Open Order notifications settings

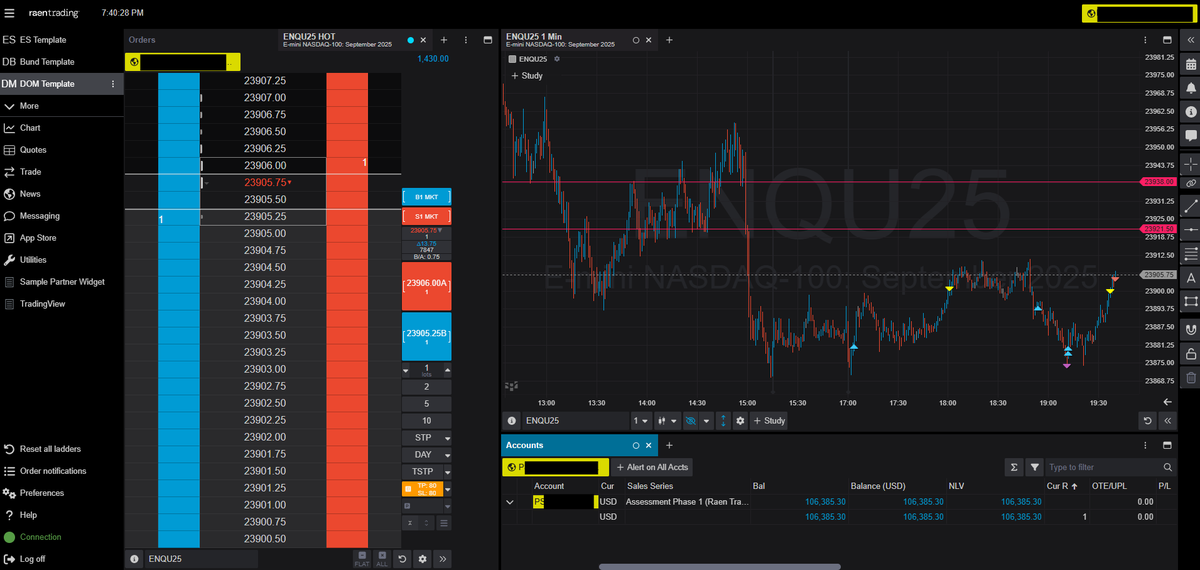(x=62, y=471)
